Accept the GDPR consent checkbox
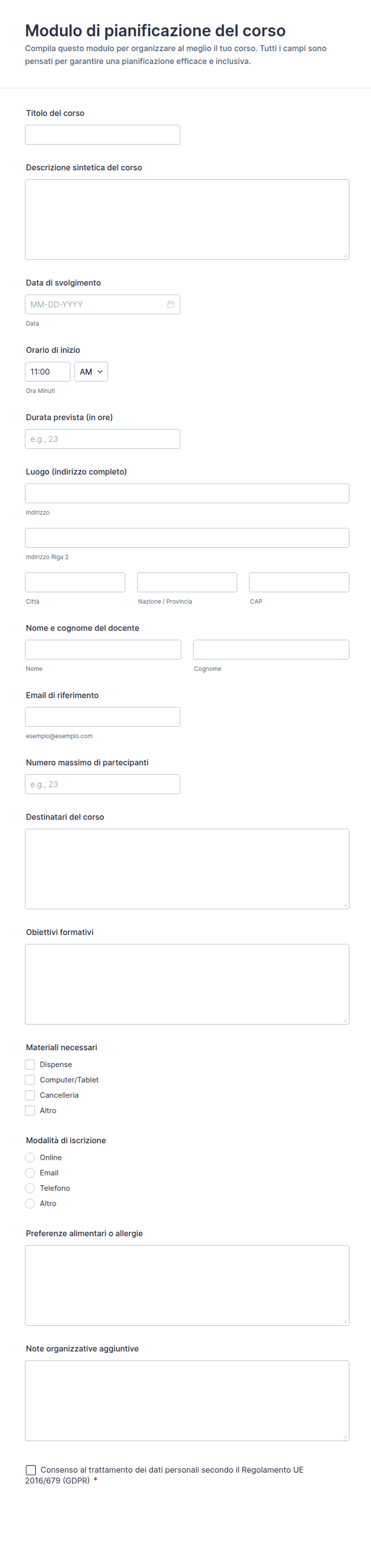Image resolution: width=371 pixels, height=1568 pixels. (x=31, y=1470)
